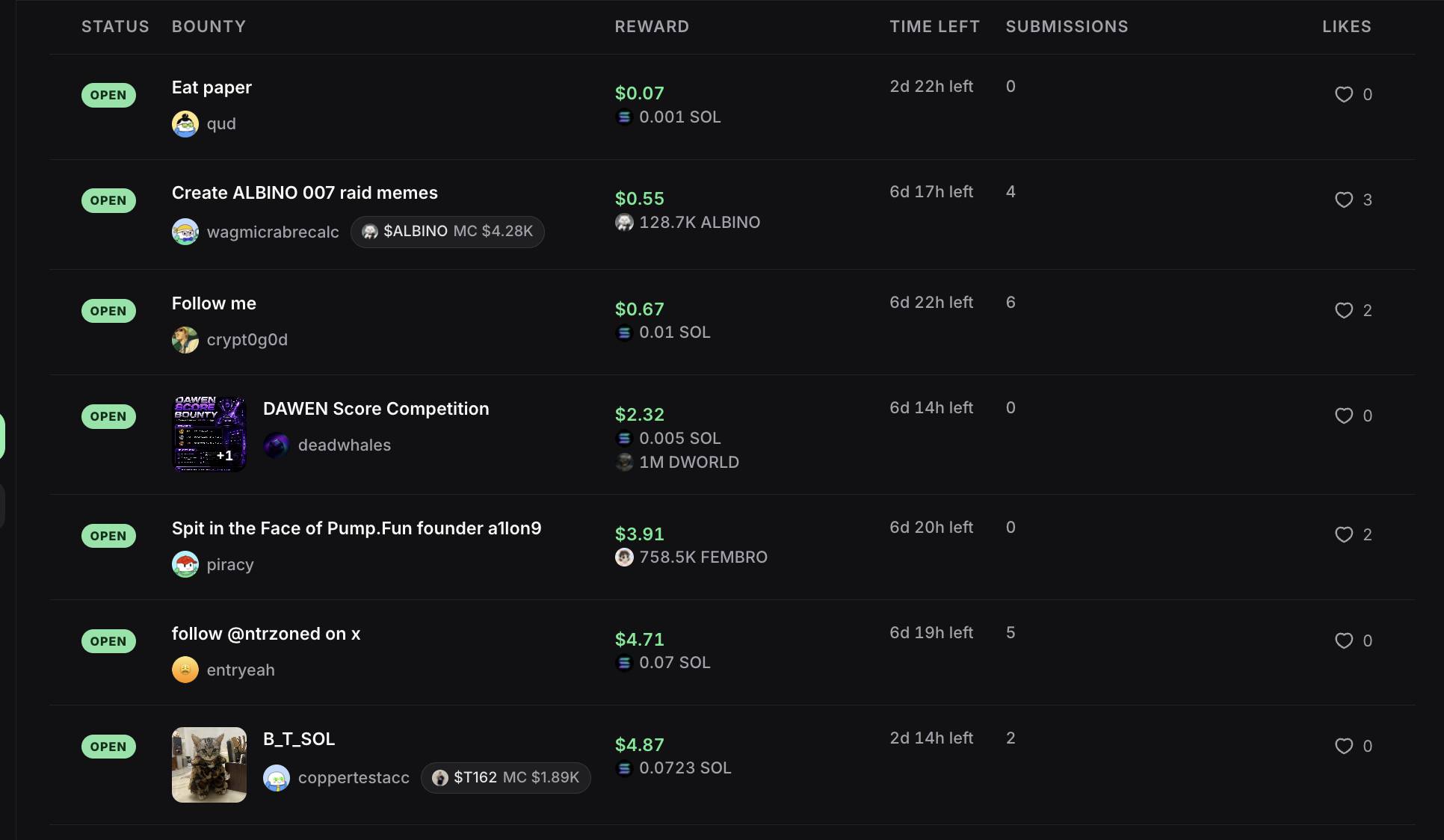Click OPEN badge on DAWEN Score Competition row
The height and width of the screenshot is (840, 1444).
click(x=108, y=416)
